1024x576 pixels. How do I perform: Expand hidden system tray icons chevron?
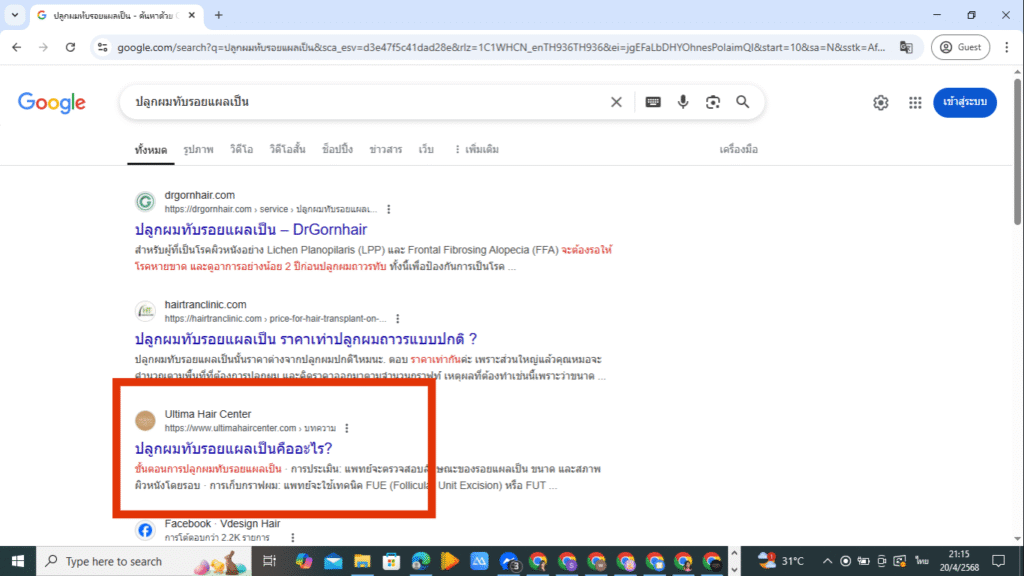(x=827, y=561)
